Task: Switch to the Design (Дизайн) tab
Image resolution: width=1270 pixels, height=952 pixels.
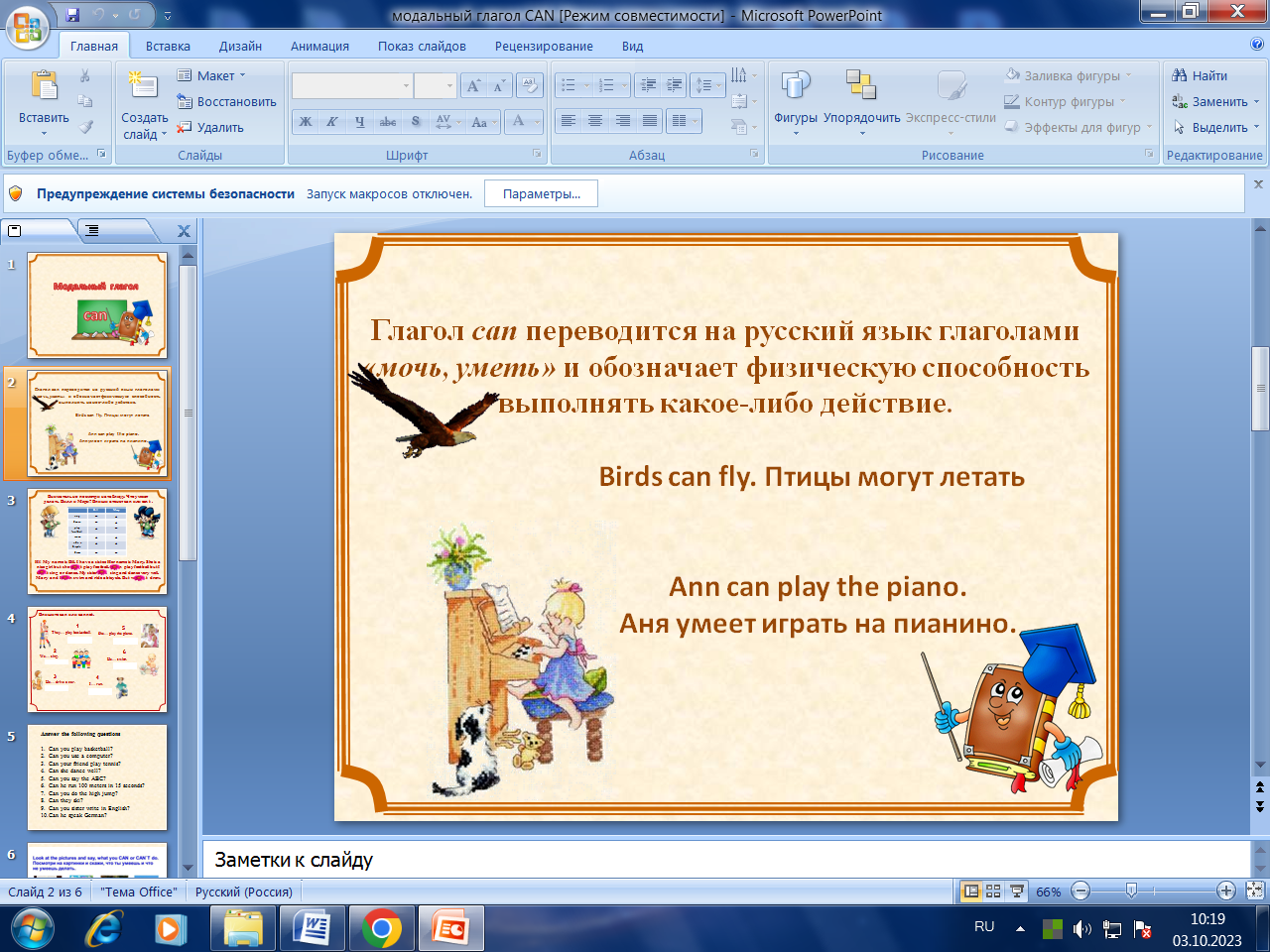Action: pyautogui.click(x=240, y=46)
